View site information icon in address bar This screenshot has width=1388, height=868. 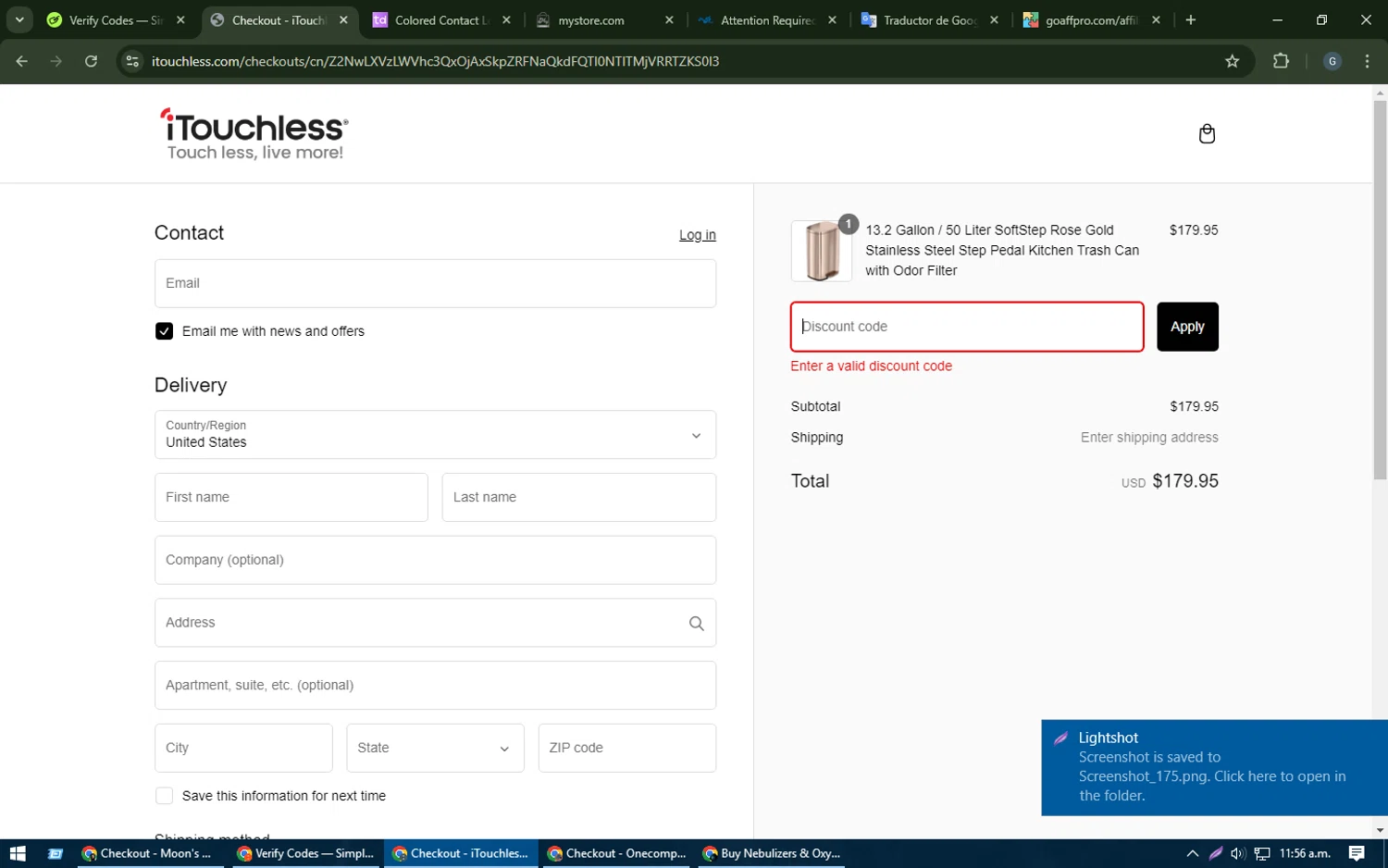click(x=132, y=61)
